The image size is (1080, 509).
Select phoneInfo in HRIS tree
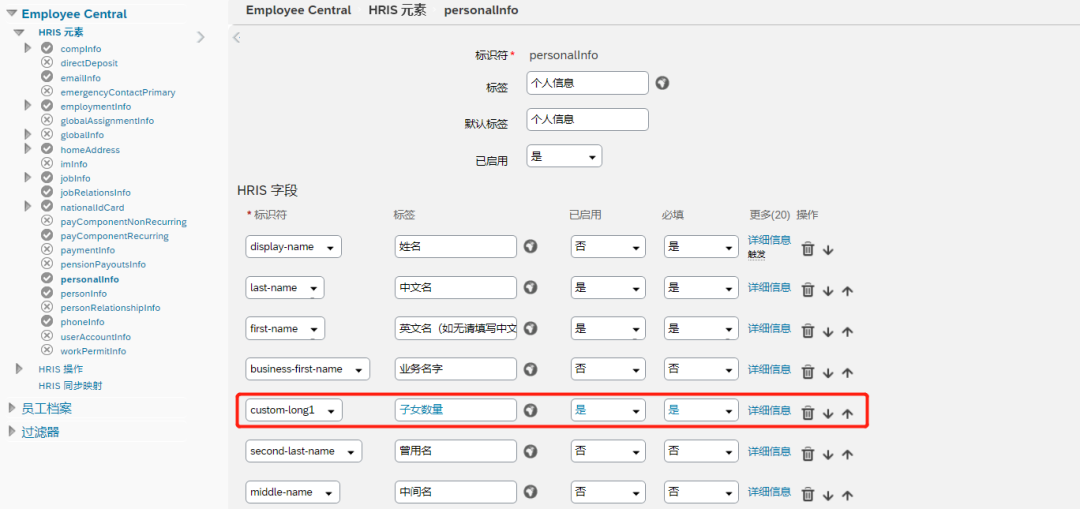(x=83, y=322)
